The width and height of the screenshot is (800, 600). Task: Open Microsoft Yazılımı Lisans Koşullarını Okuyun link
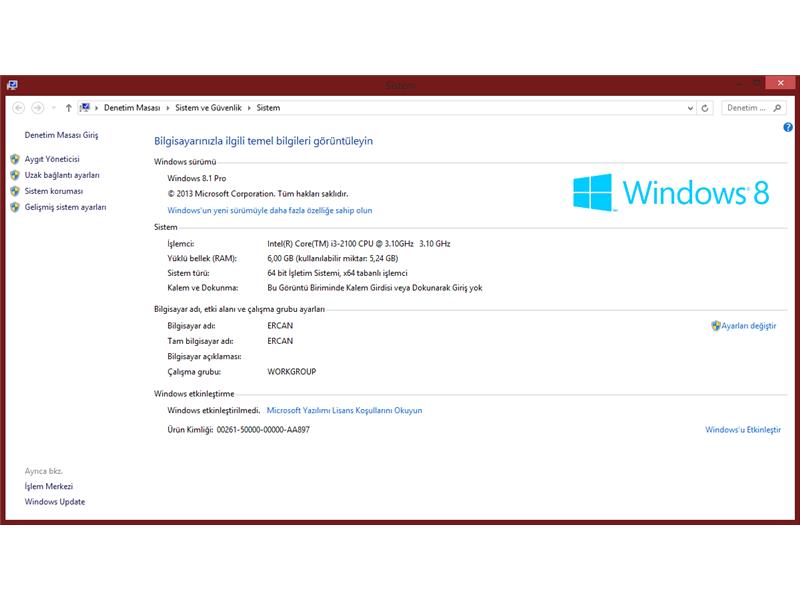pyautogui.click(x=344, y=410)
